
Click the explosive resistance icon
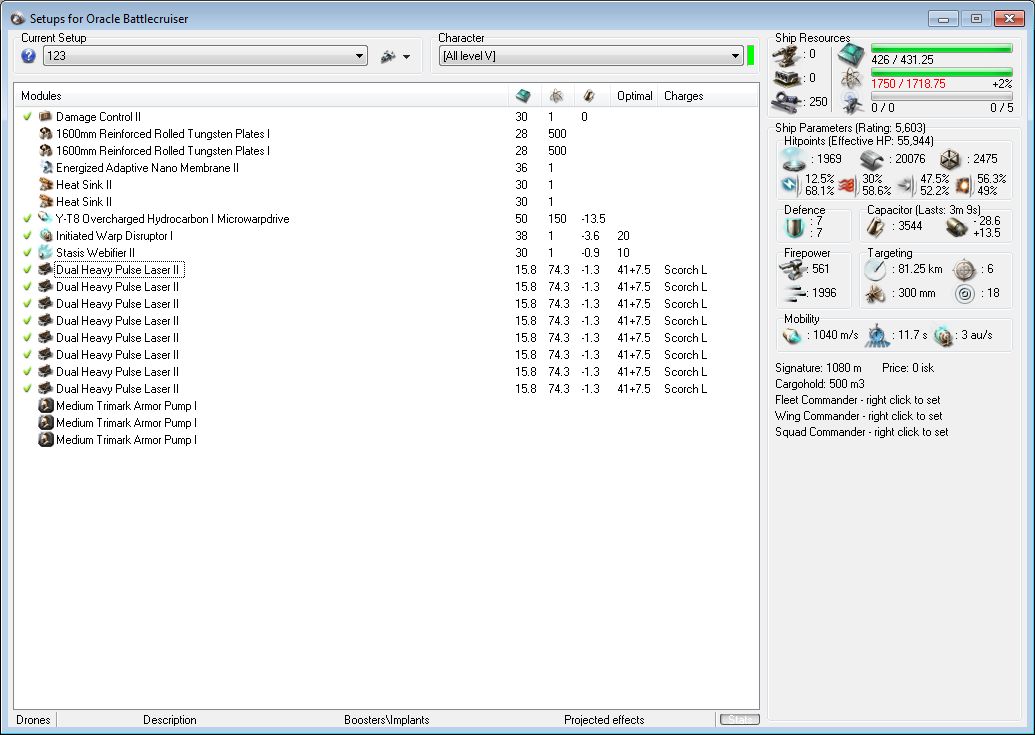964,186
